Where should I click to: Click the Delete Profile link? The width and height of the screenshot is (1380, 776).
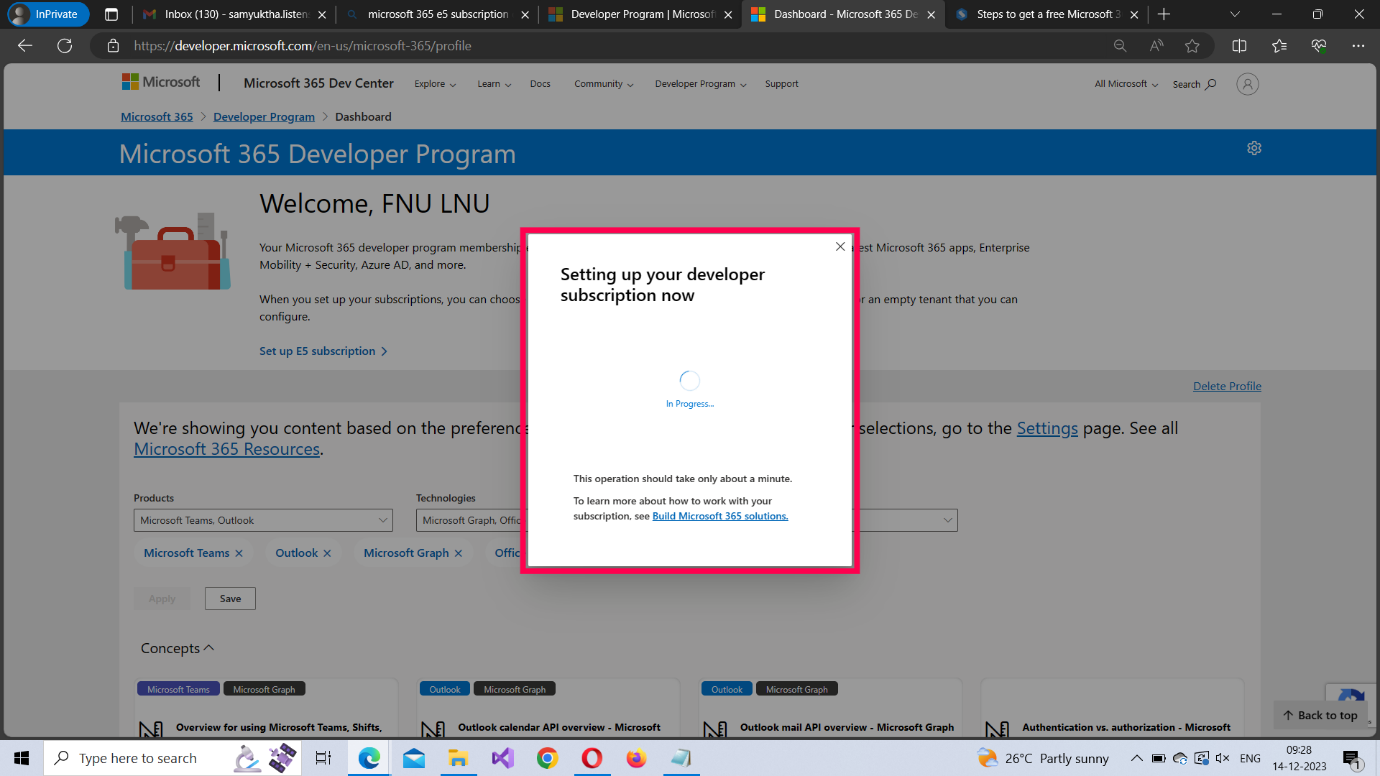1227,386
